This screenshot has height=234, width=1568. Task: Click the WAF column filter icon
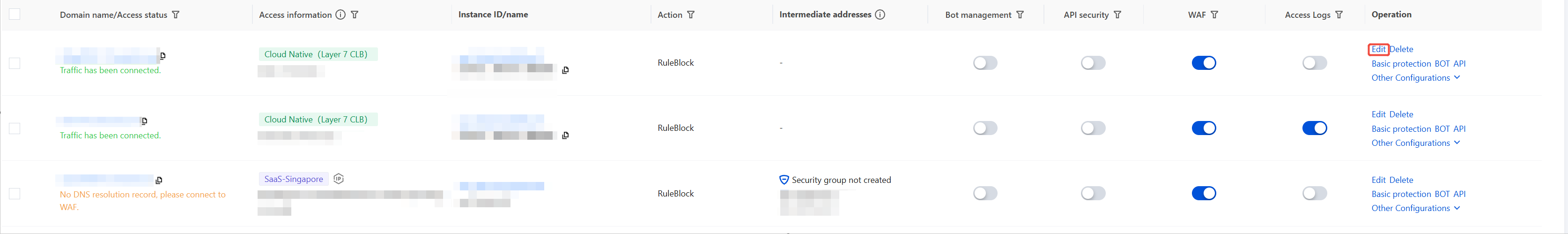1214,15
